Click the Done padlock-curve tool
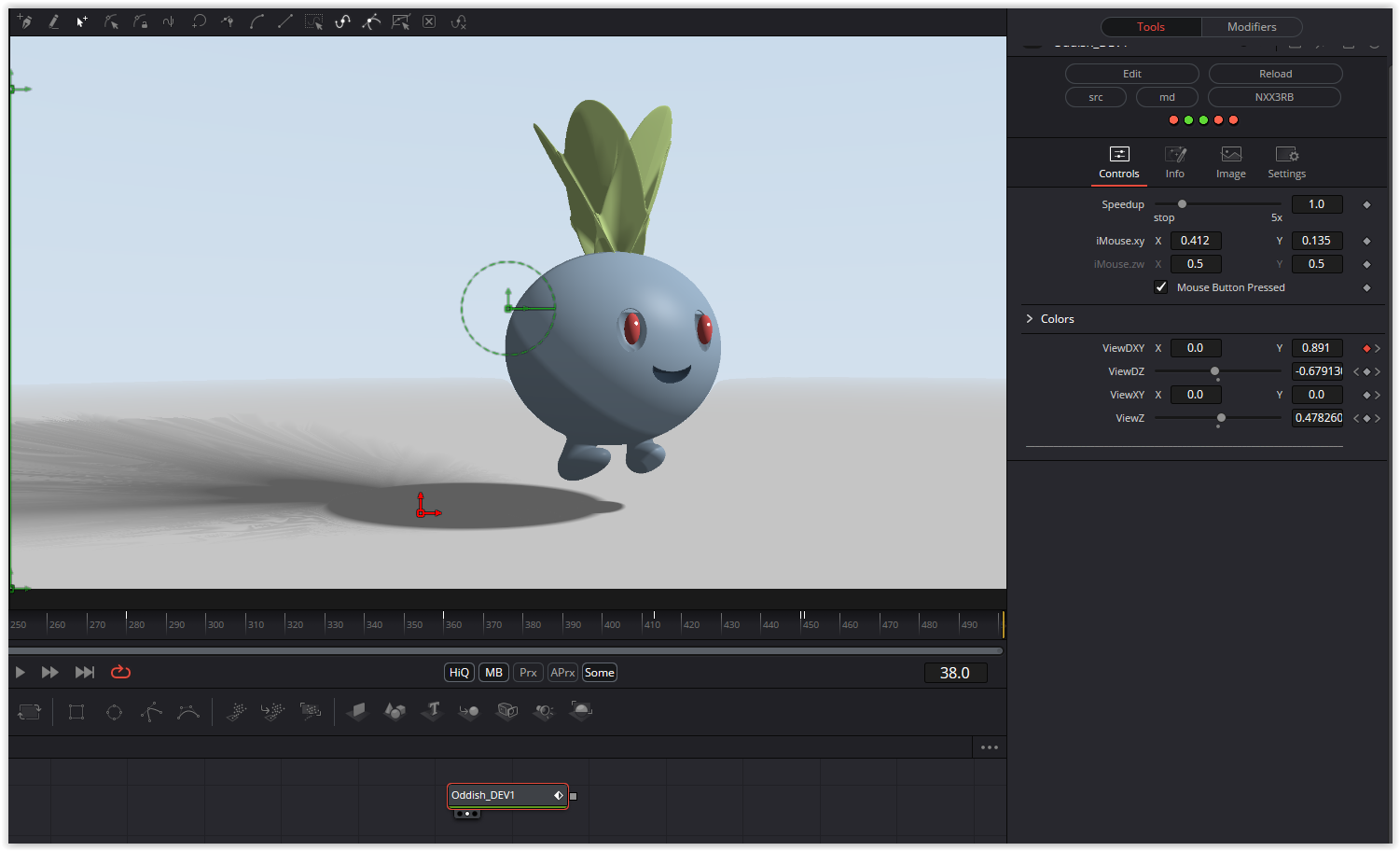 (x=140, y=21)
